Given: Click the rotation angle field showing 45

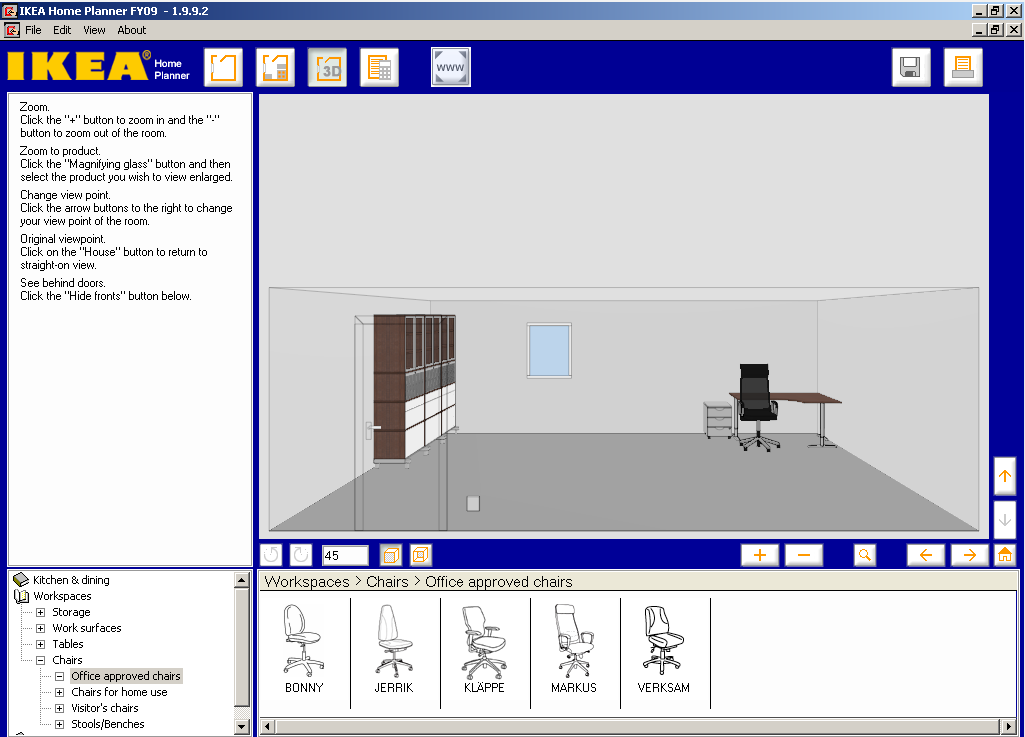Looking at the screenshot, I should point(345,555).
